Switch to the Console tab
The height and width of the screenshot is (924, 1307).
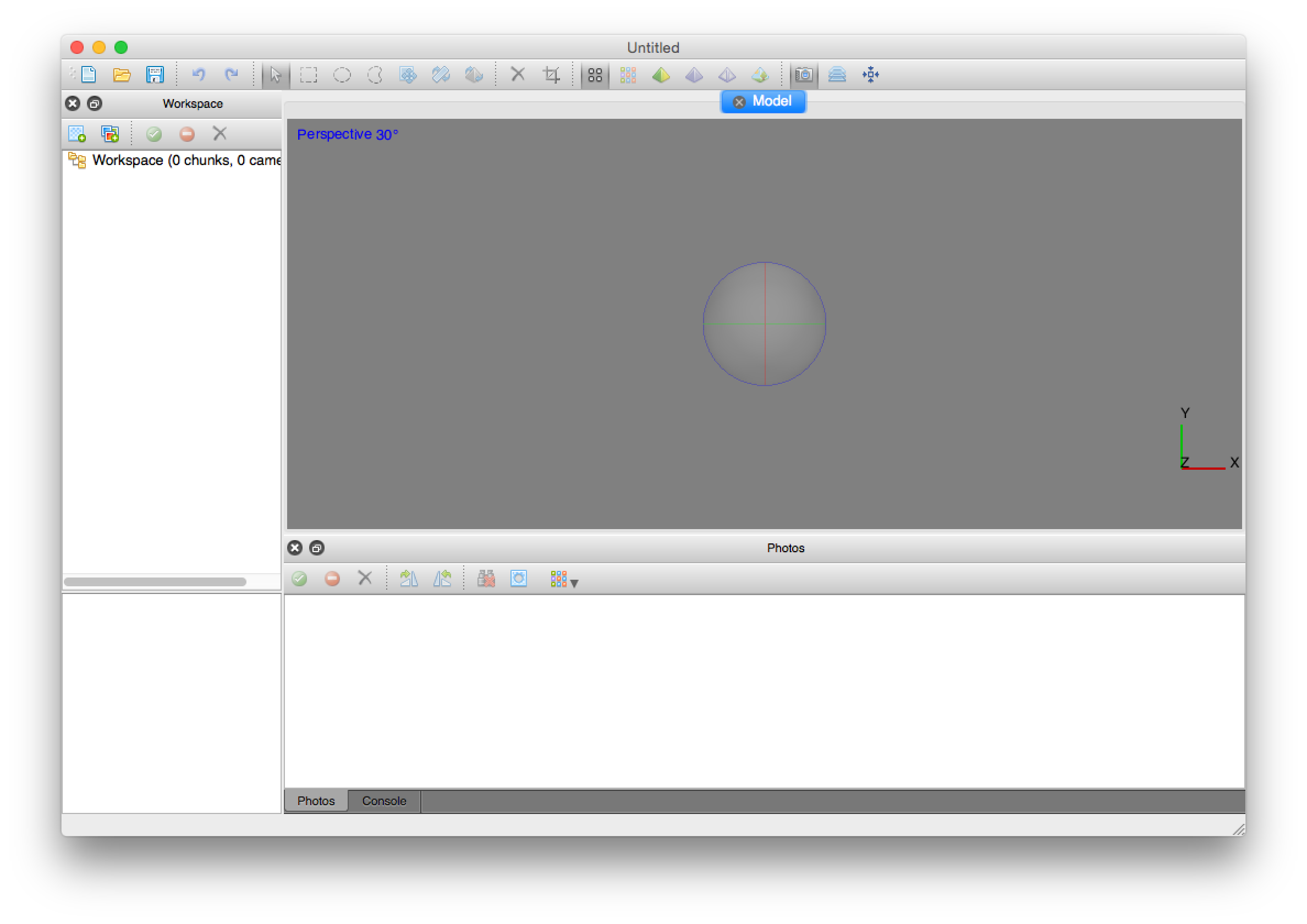(x=383, y=801)
